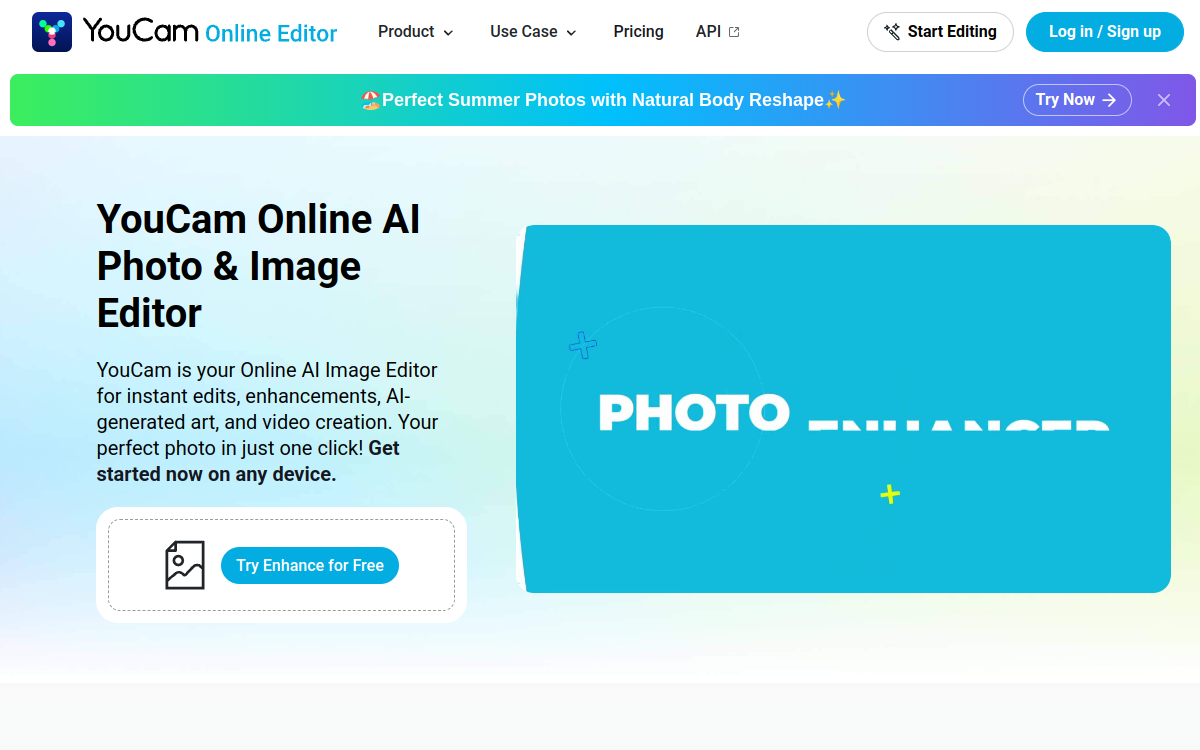
Task: Click the YouCam Online AI heading
Action: click(x=258, y=266)
